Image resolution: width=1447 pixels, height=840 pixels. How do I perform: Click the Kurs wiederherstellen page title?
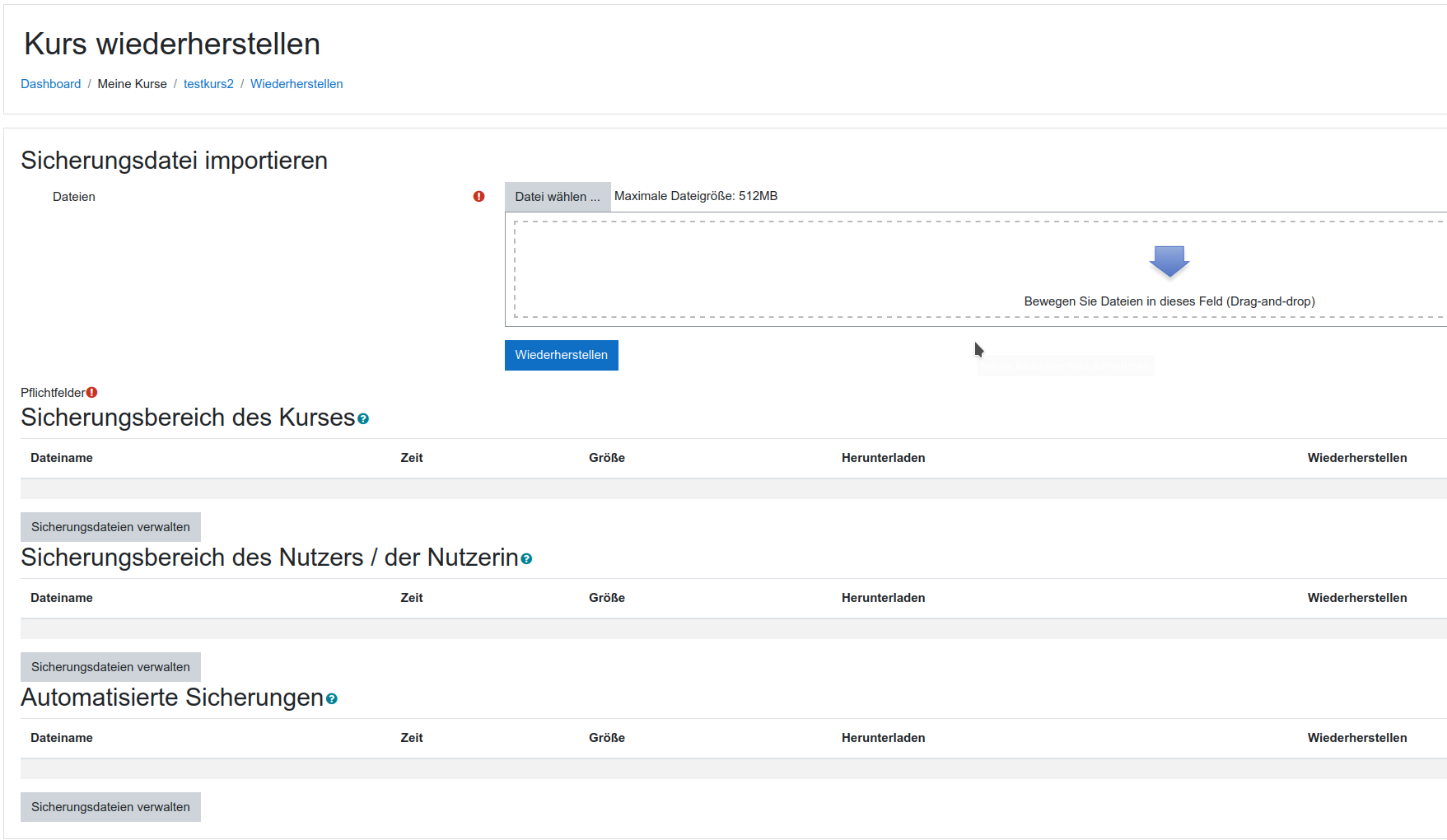[x=172, y=44]
